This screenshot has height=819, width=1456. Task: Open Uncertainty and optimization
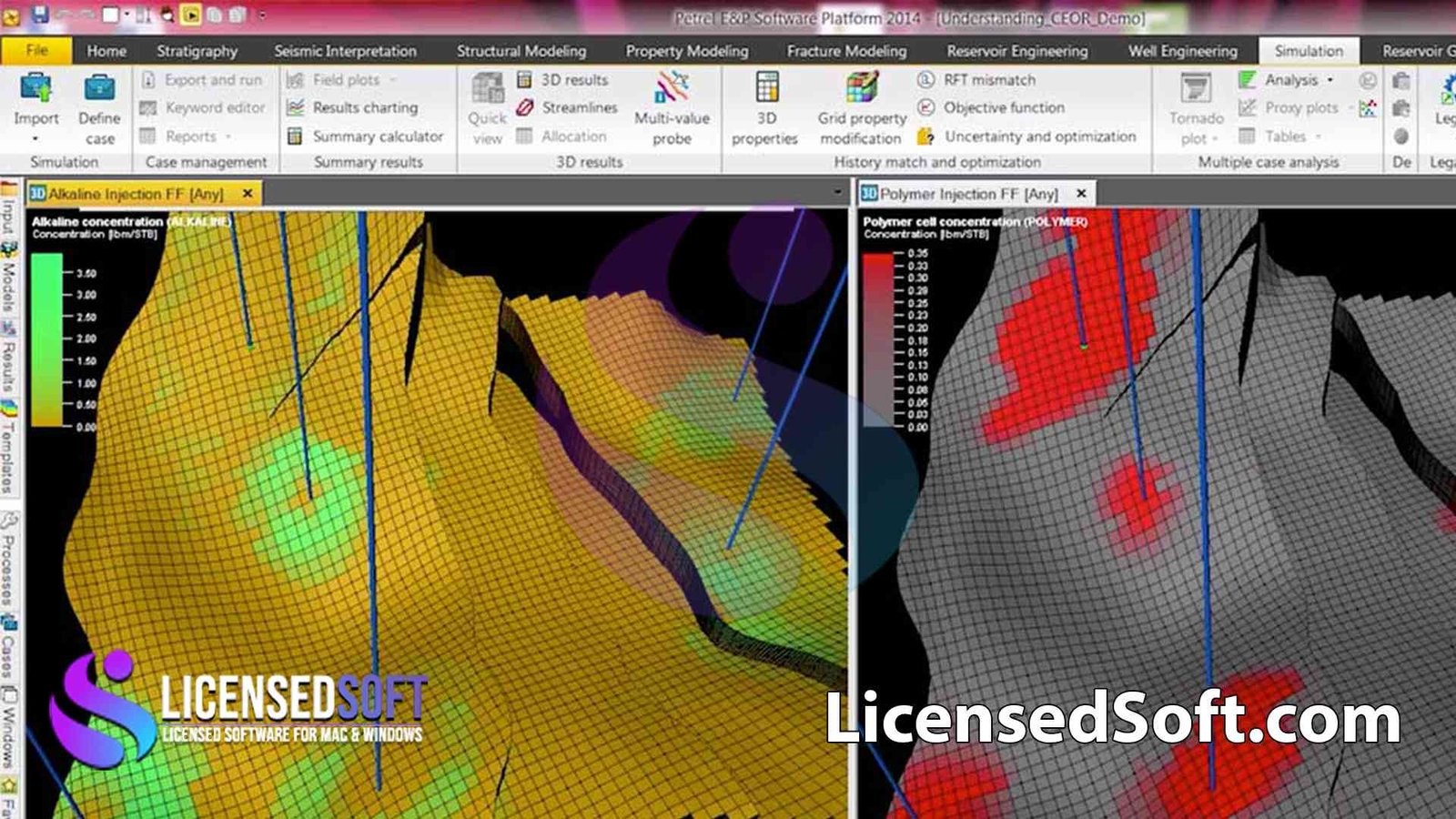click(1027, 136)
